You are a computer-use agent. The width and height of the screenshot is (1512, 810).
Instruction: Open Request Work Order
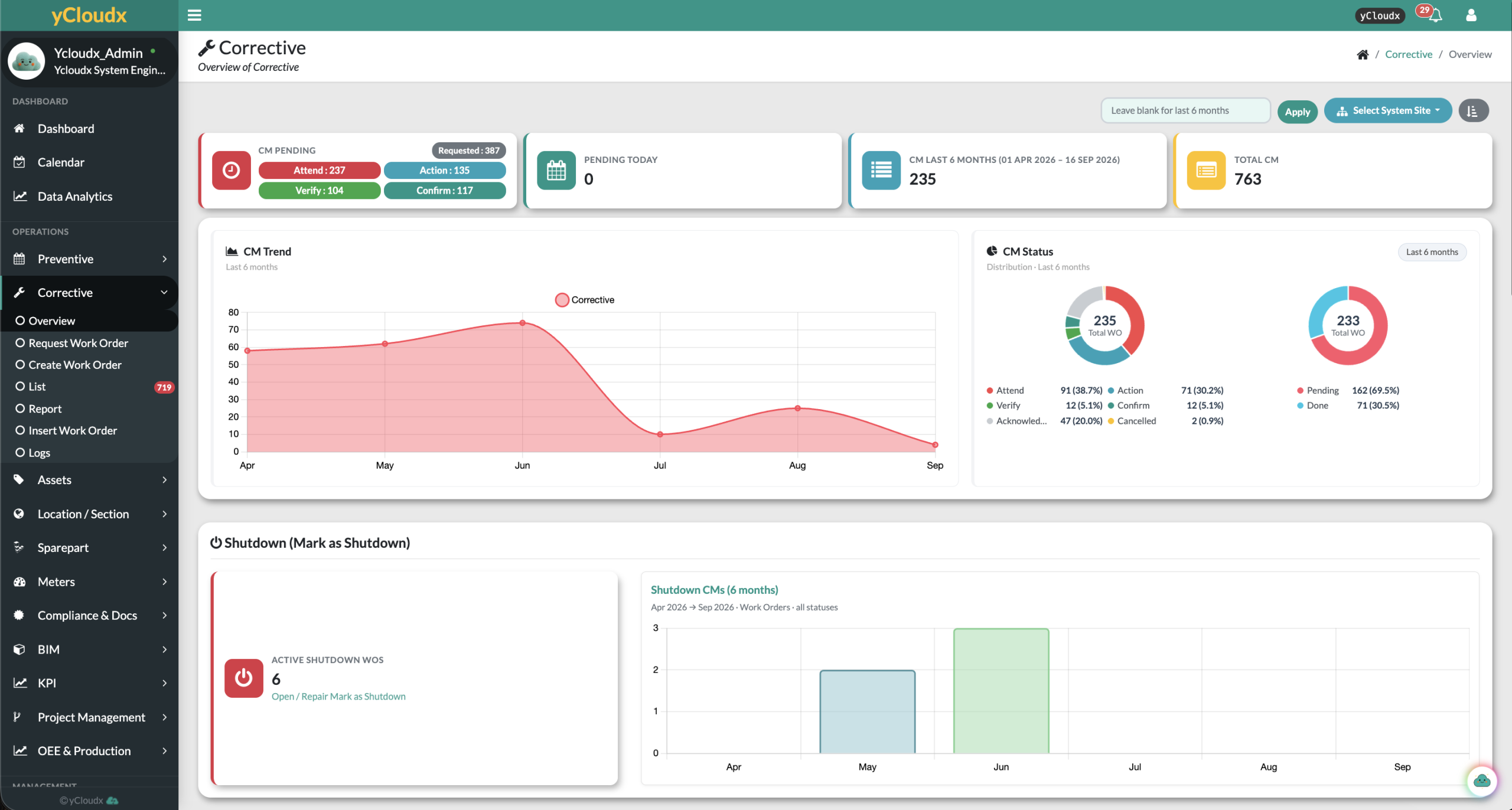(x=89, y=343)
